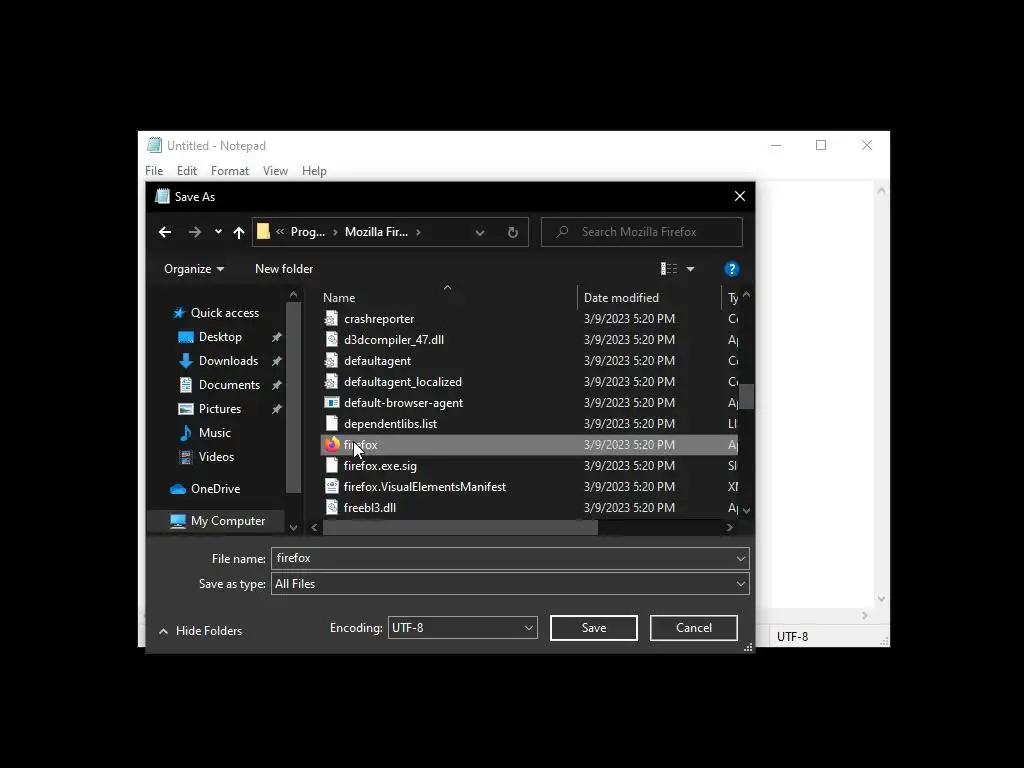
Task: Click Prog... breadcrumb in address bar
Action: coord(308,232)
